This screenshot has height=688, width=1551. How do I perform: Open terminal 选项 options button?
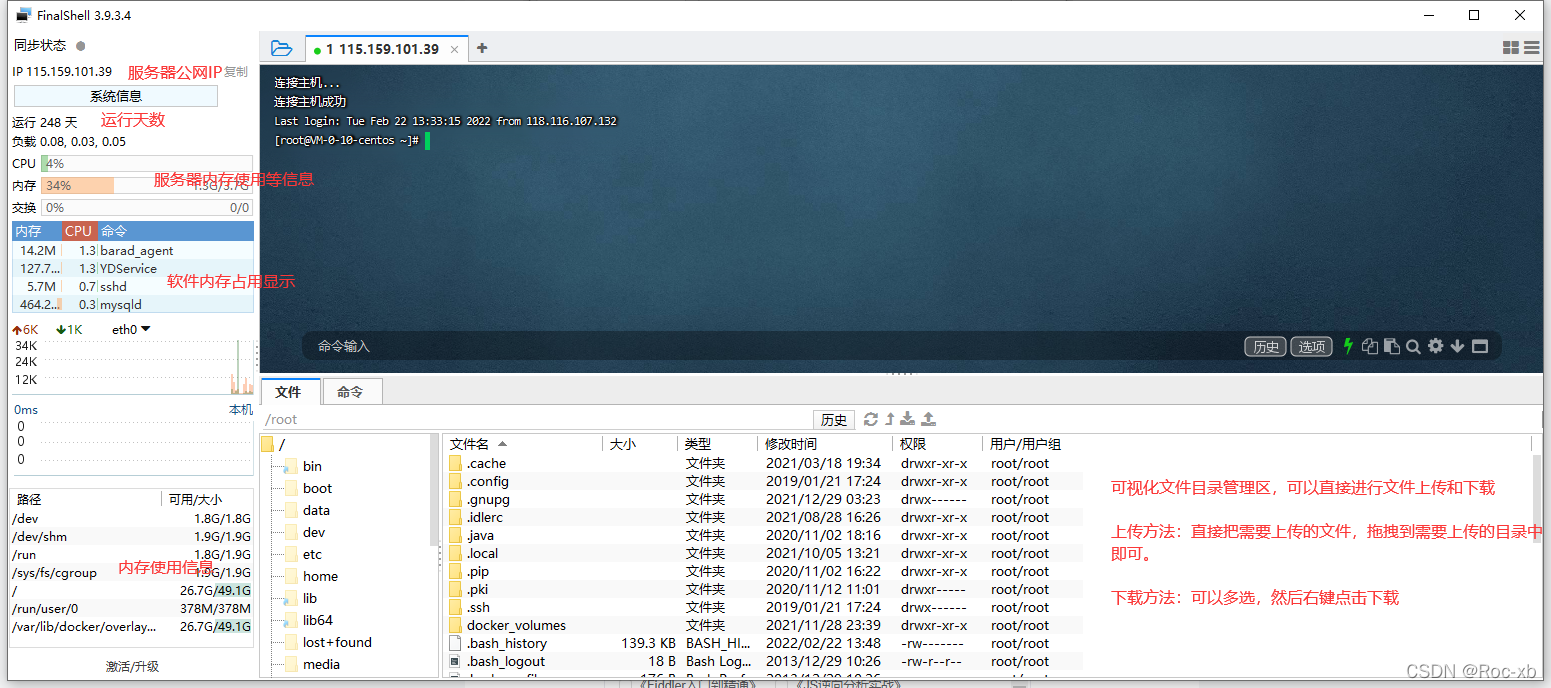click(1312, 347)
